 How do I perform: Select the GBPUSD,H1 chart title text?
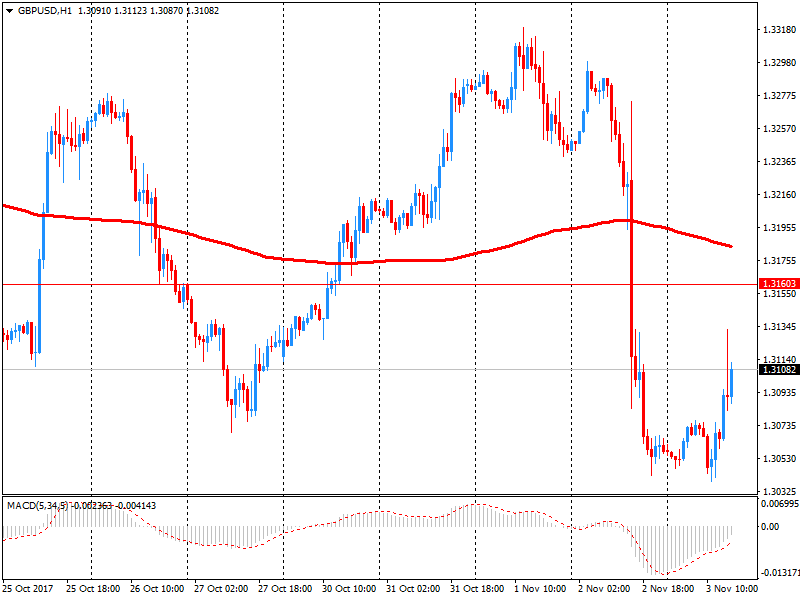click(45, 11)
